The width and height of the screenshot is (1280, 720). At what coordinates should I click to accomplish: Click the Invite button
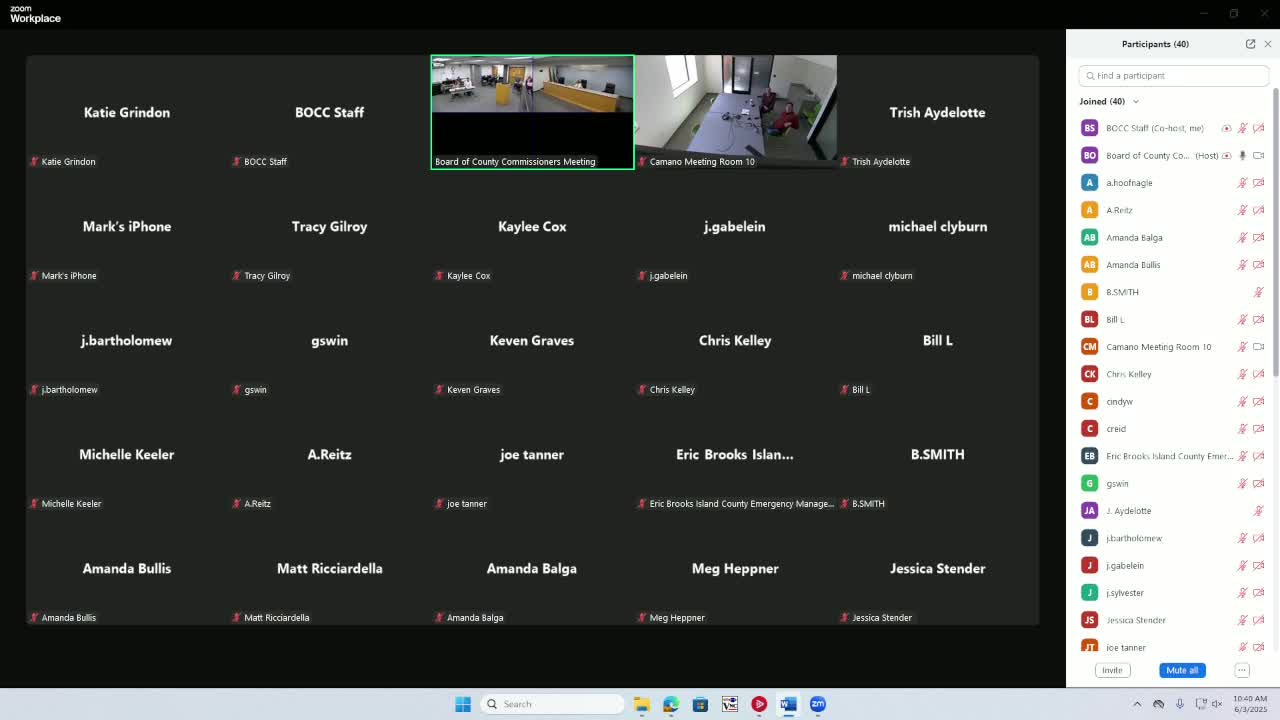[x=1112, y=670]
